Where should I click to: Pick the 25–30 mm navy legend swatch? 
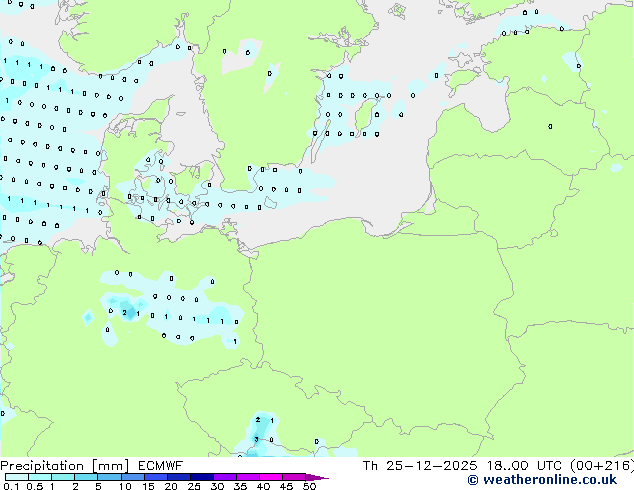click(x=201, y=477)
